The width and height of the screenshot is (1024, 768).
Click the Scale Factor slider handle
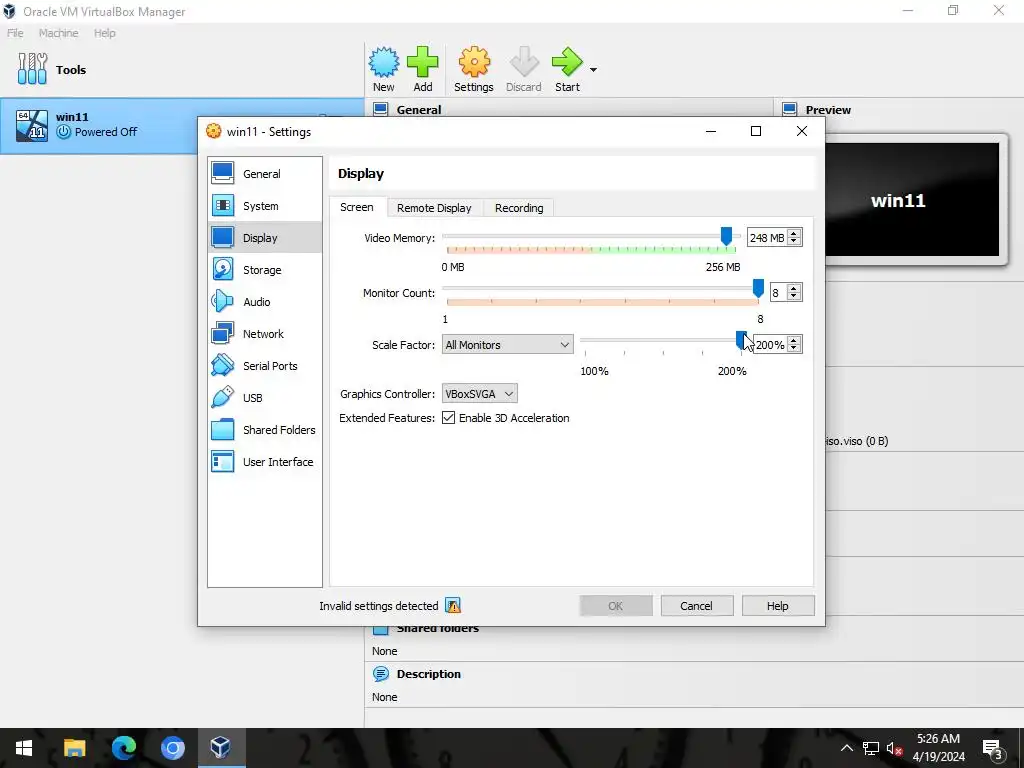coord(741,340)
